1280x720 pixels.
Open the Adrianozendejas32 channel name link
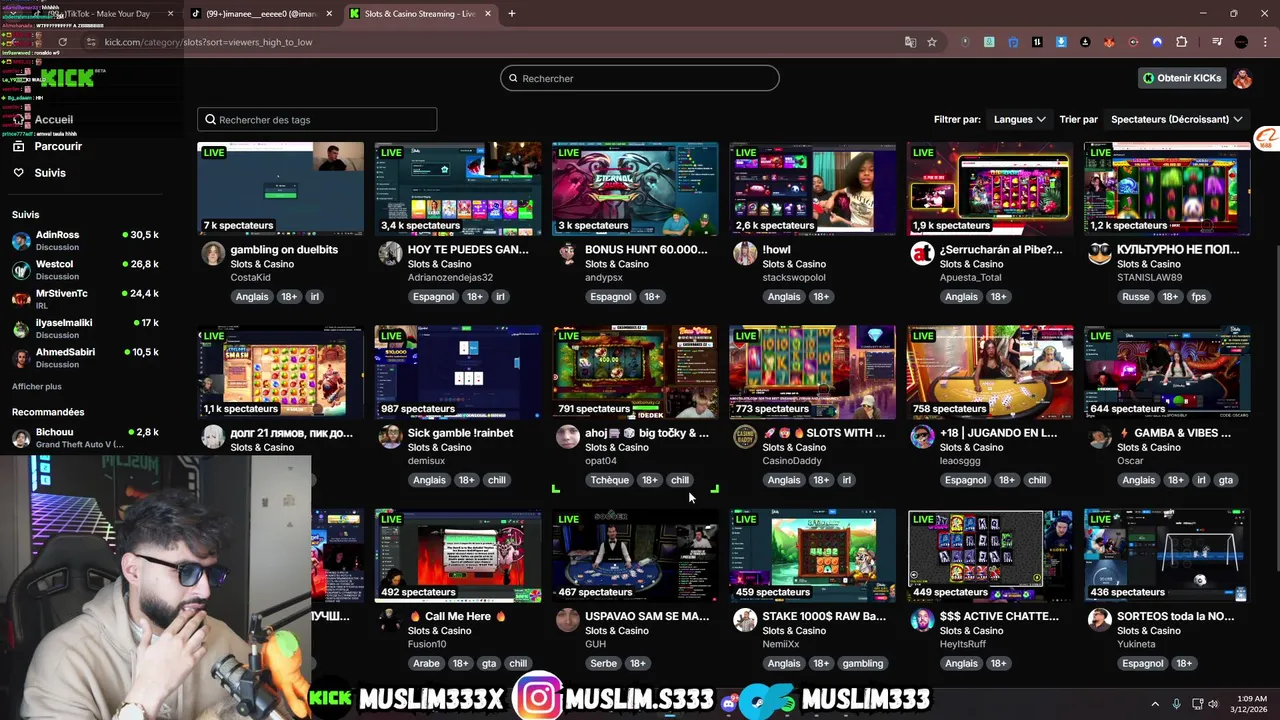pos(450,278)
